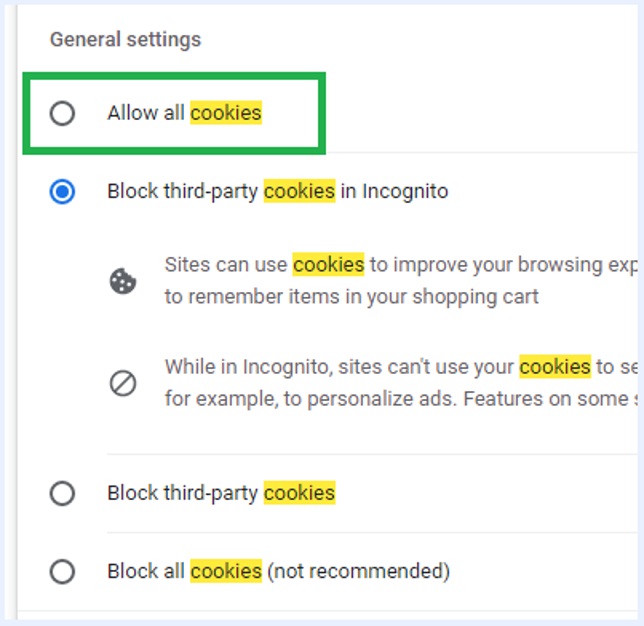Click the text "Sites can use"
The image size is (644, 626).
[226, 265]
